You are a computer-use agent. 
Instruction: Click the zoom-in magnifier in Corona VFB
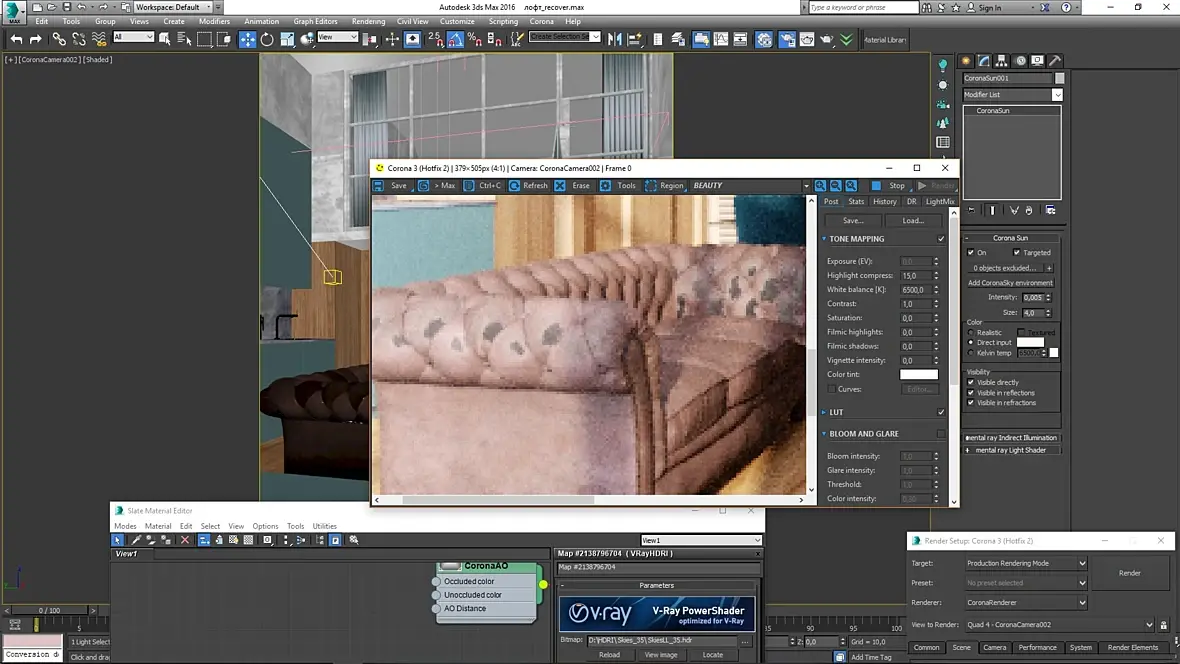point(820,185)
